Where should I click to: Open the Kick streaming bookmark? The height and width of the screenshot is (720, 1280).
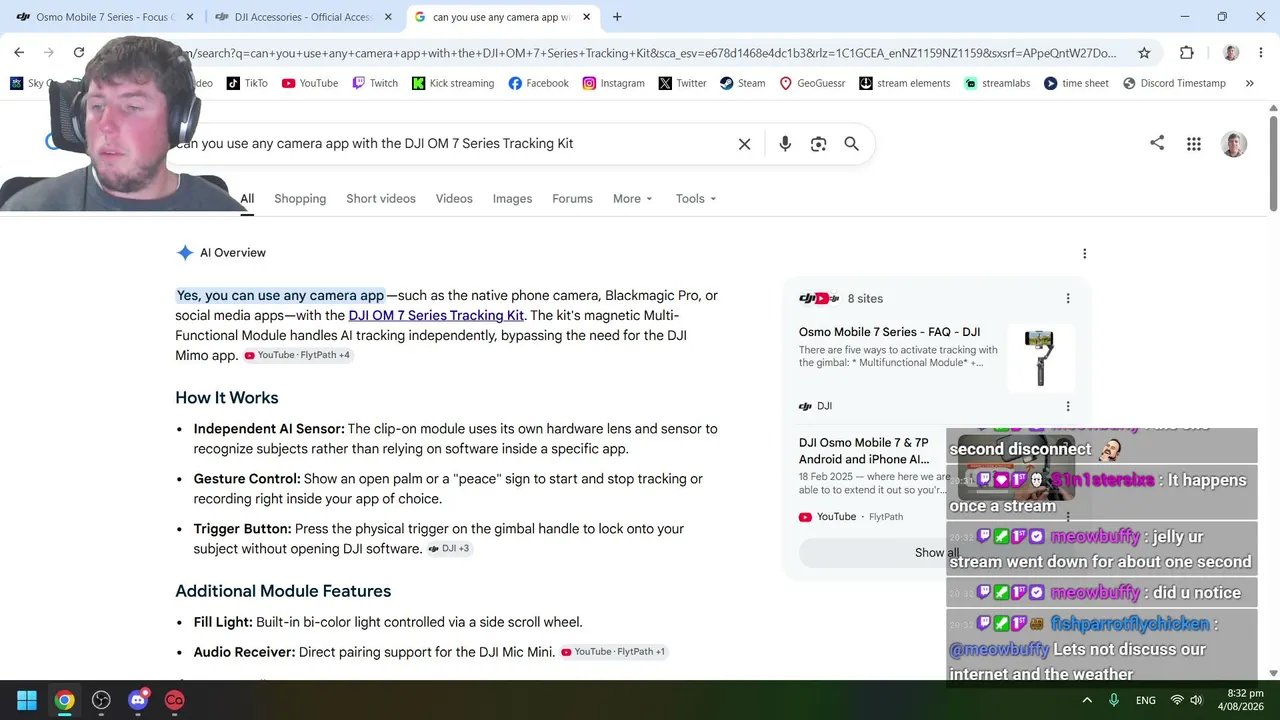(453, 83)
